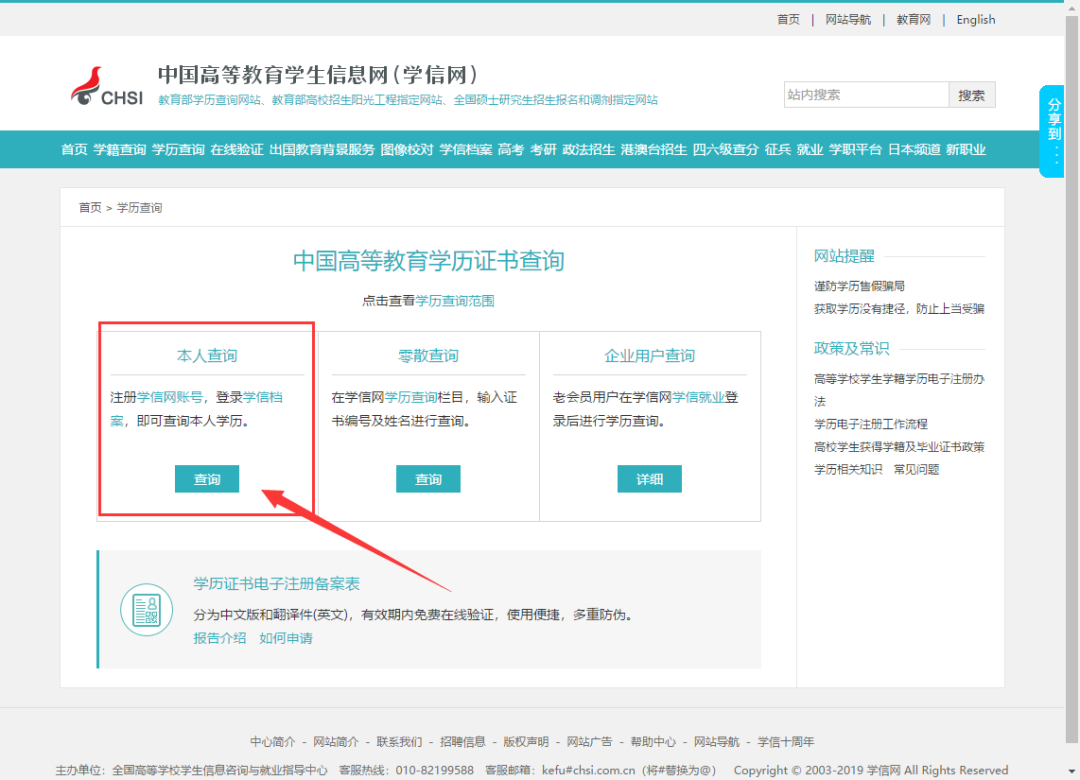Screen dimensions: 1080x780
Task: Open 谨防学历售假骗局 notice
Action: coord(859,286)
